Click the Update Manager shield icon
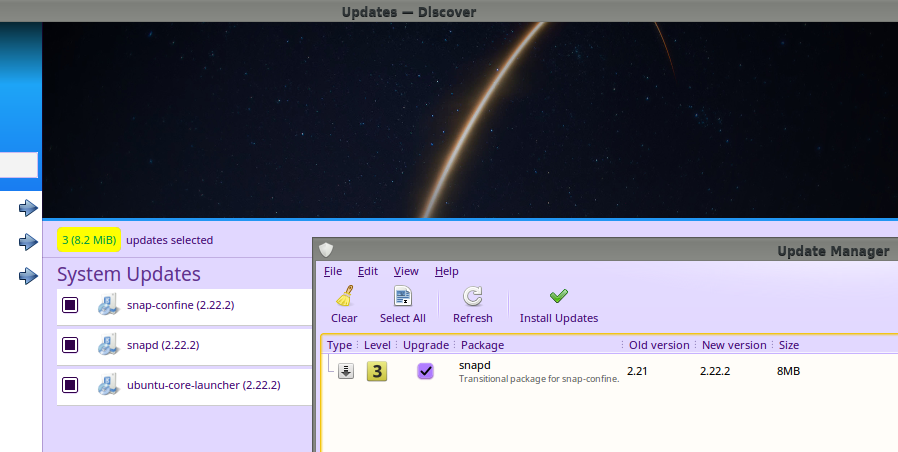The height and width of the screenshot is (452, 898). click(x=326, y=251)
